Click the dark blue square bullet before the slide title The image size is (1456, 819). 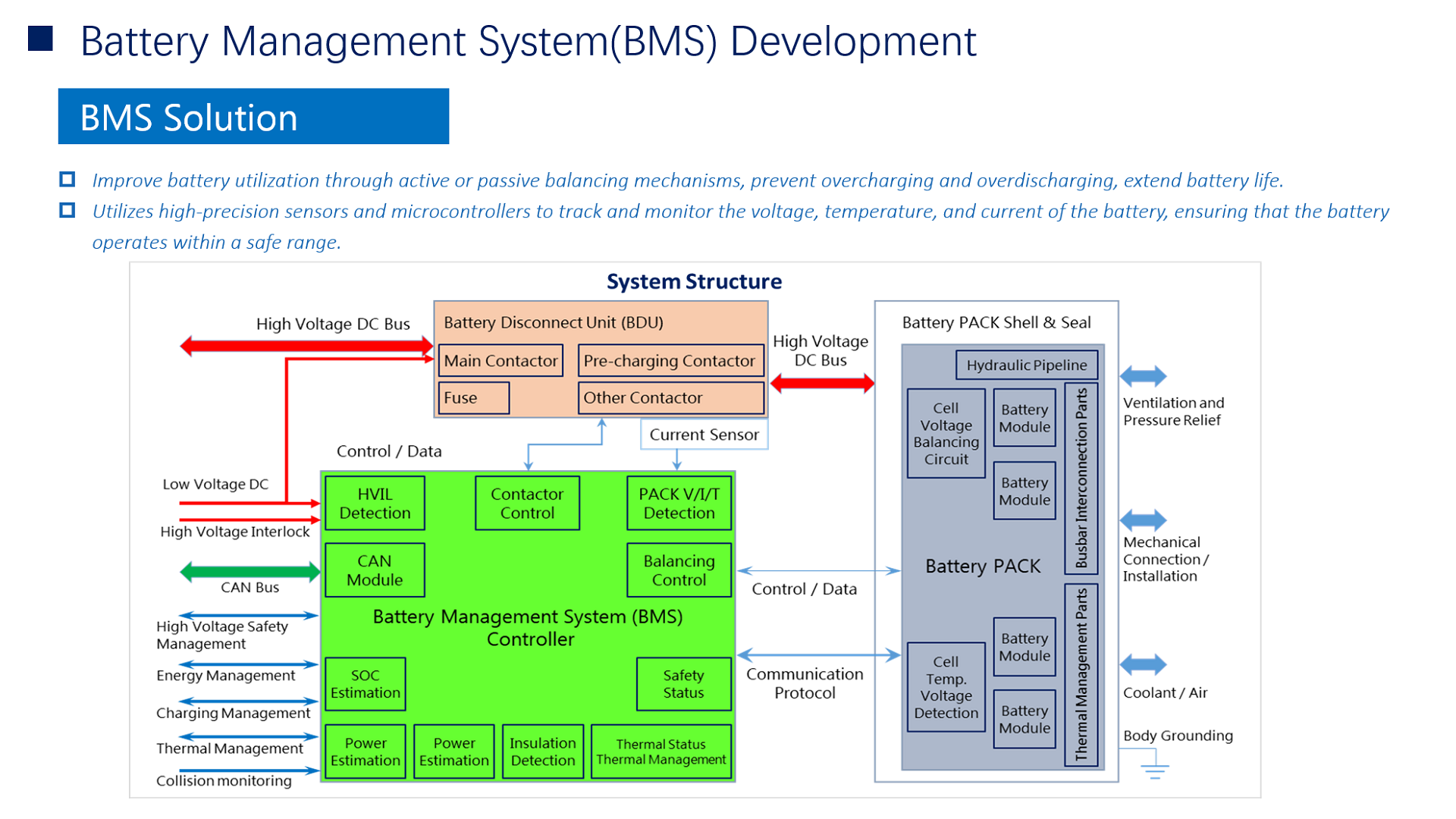pos(40,39)
